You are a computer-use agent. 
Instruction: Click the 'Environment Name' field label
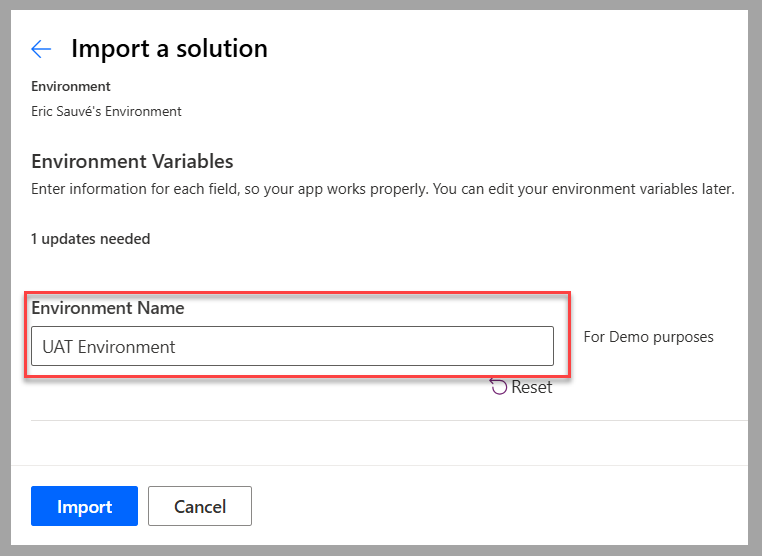(108, 308)
